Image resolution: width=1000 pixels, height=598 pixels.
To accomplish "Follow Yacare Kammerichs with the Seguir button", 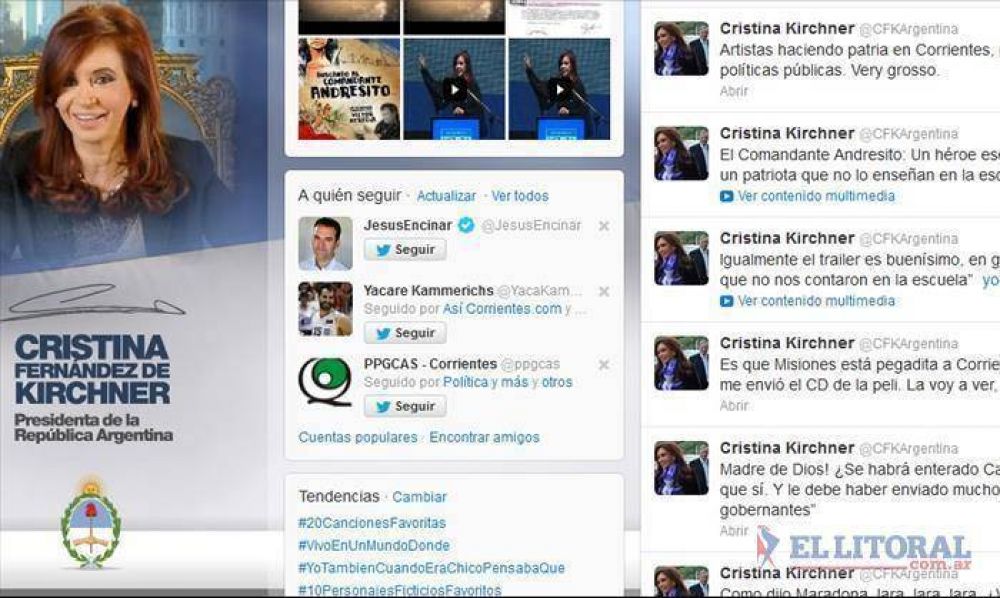I will (405, 333).
